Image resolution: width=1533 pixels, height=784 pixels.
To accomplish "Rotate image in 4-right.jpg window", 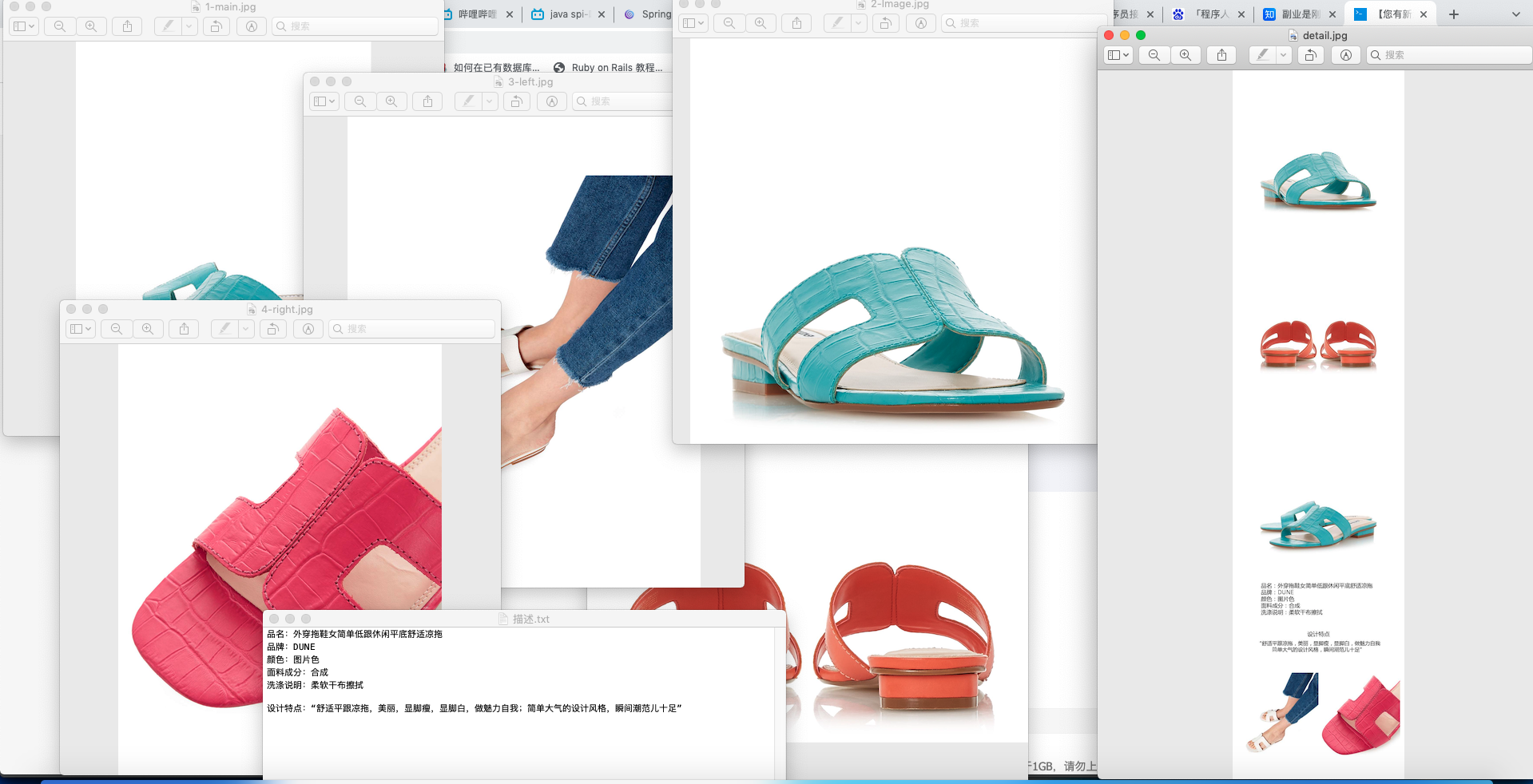I will tap(272, 329).
